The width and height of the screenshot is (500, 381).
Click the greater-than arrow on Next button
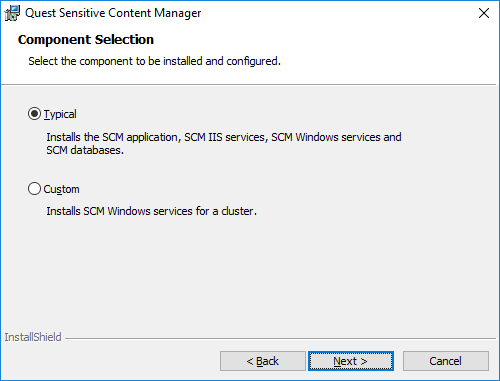(x=364, y=361)
